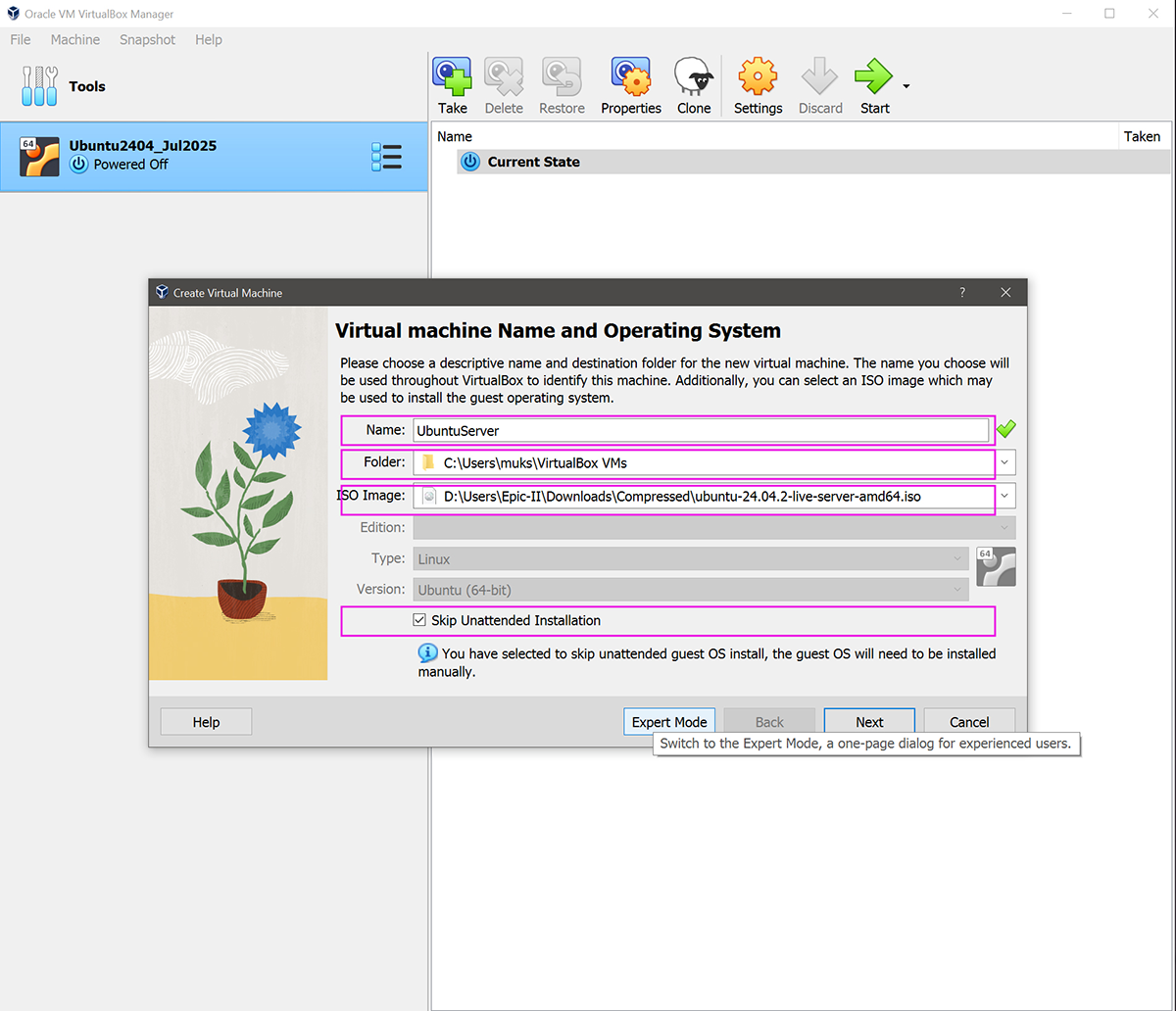The image size is (1176, 1011).
Task: Click the Ubuntu2404_Jul2025 VM OS icon
Action: (x=39, y=157)
